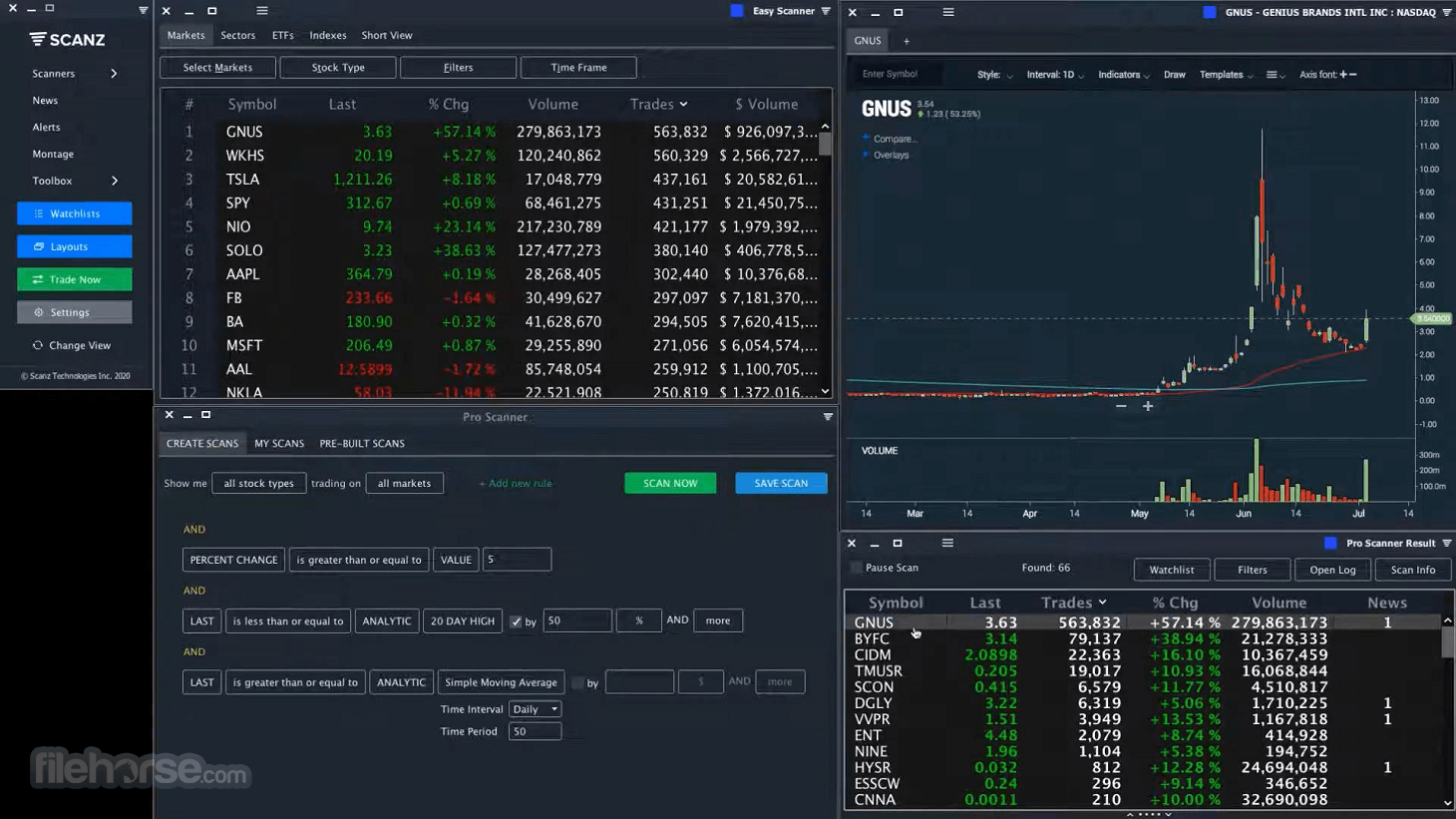The width and height of the screenshot is (1456, 819).
Task: Decrease axis font size with minus
Action: point(1353,75)
